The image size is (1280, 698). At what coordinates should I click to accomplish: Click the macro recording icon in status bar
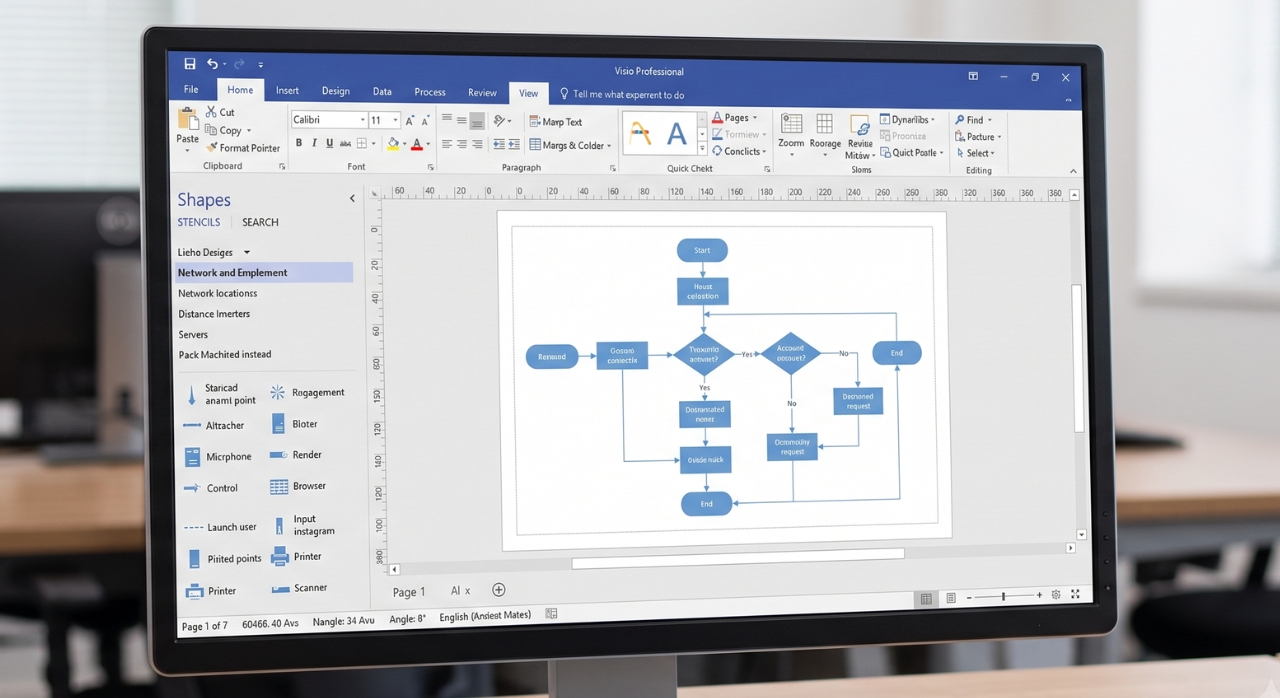(x=551, y=614)
